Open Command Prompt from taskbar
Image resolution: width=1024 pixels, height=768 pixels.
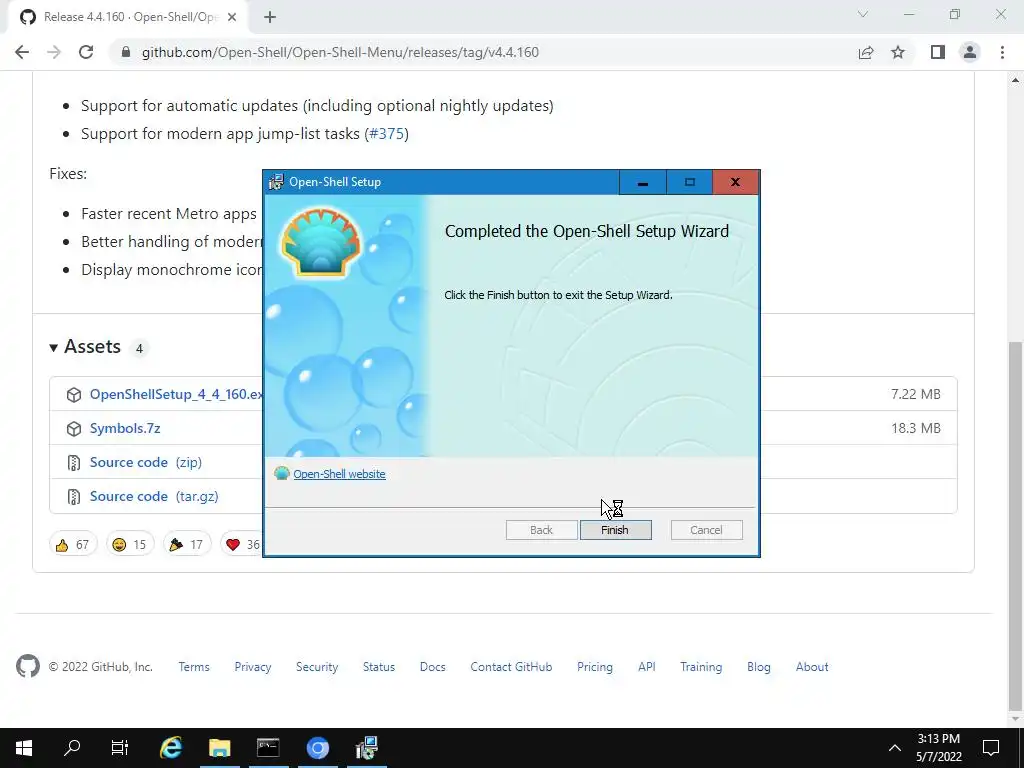click(x=268, y=748)
